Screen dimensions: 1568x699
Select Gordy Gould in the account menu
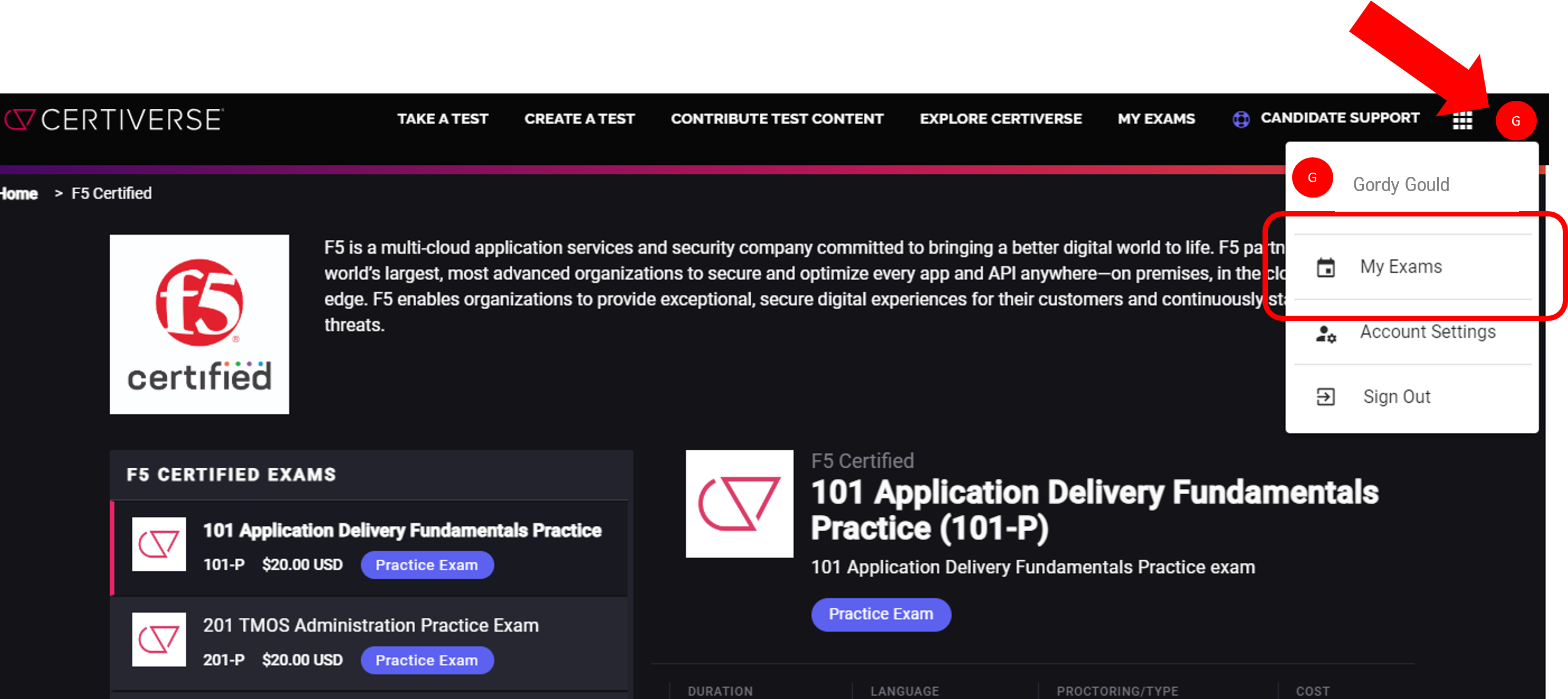(1401, 184)
